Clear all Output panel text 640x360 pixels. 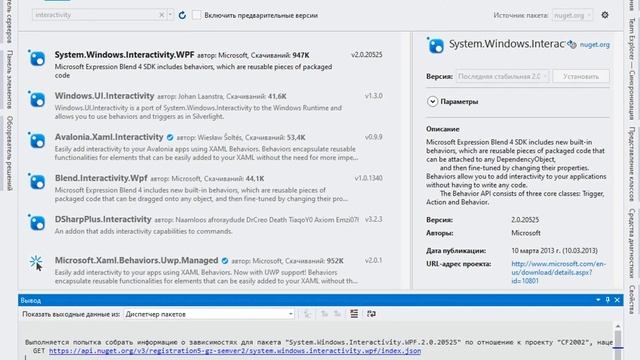354,314
